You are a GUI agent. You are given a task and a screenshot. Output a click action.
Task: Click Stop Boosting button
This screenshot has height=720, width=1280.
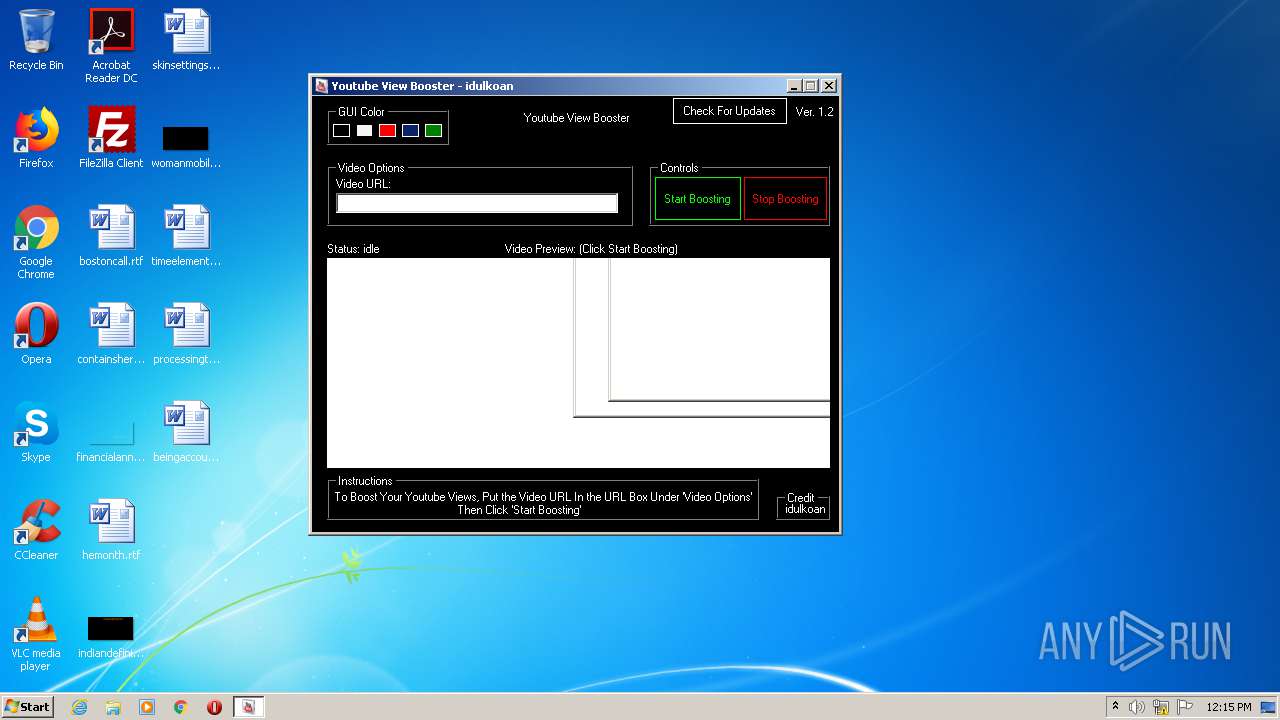point(785,199)
